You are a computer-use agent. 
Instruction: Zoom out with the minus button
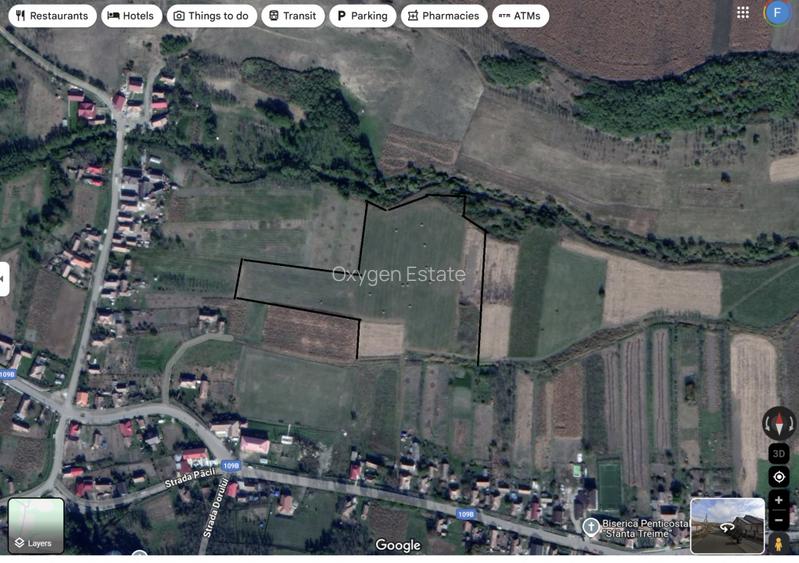tap(779, 520)
